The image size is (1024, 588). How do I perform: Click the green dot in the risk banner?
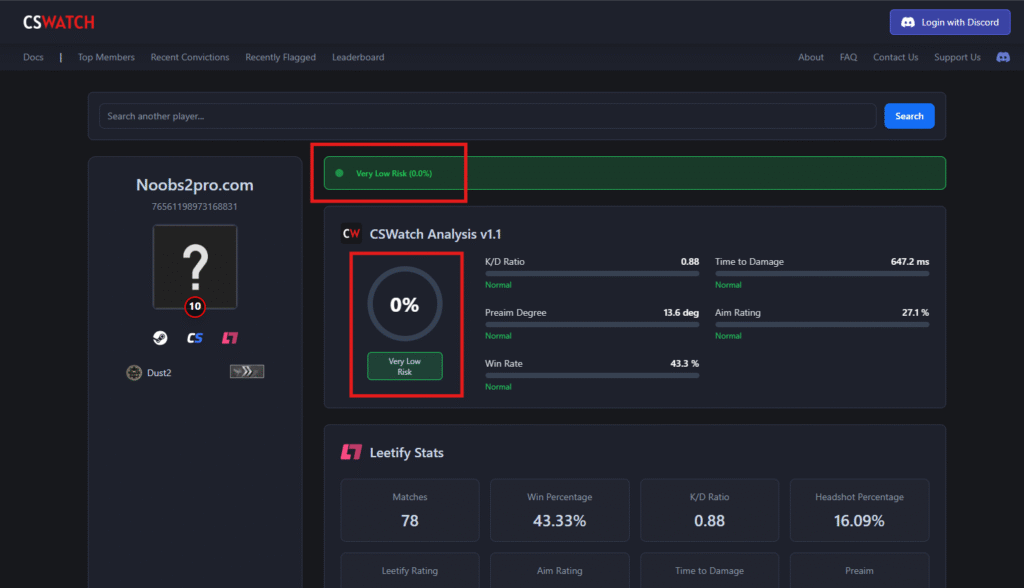coord(340,173)
